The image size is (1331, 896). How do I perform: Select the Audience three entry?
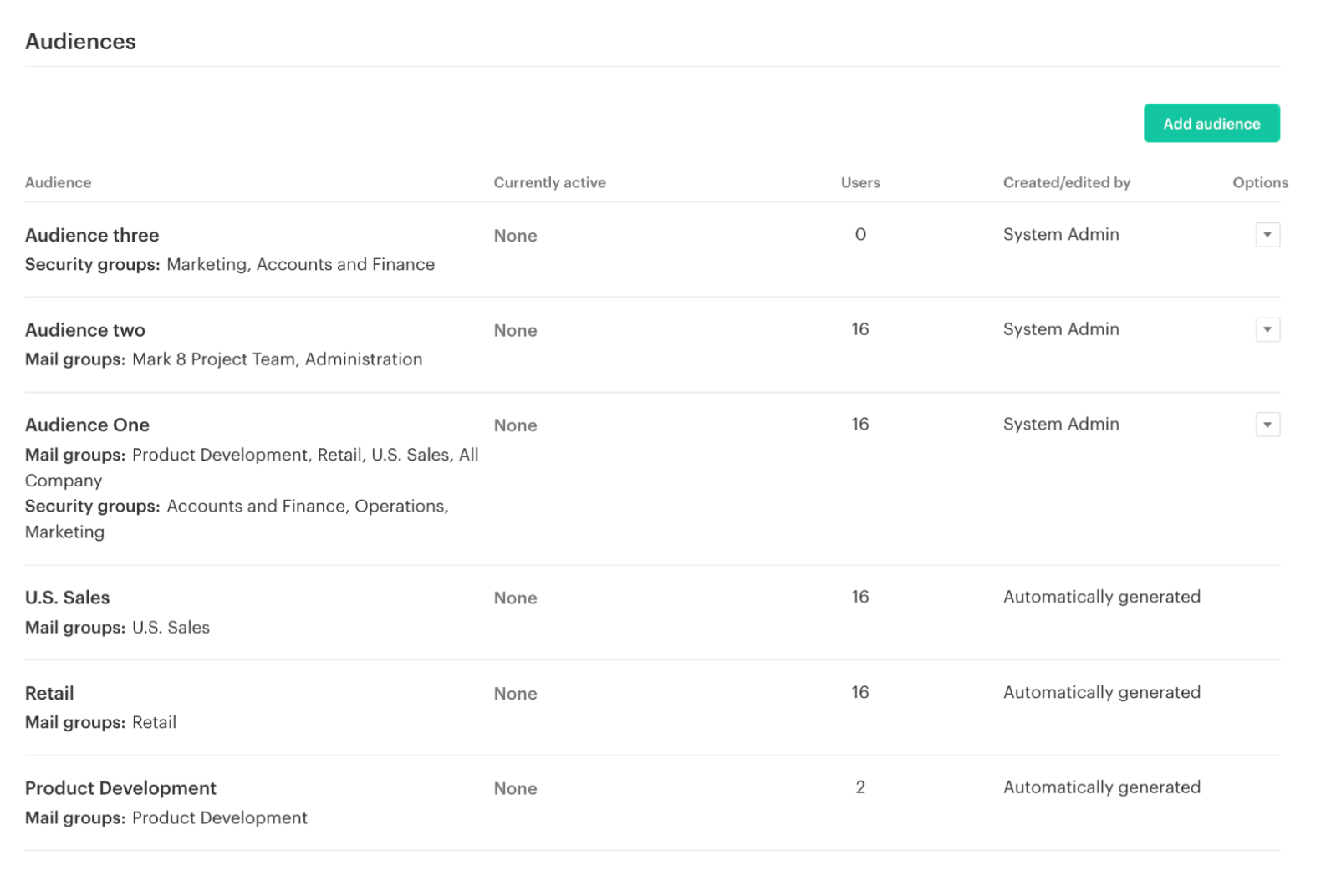pos(92,235)
